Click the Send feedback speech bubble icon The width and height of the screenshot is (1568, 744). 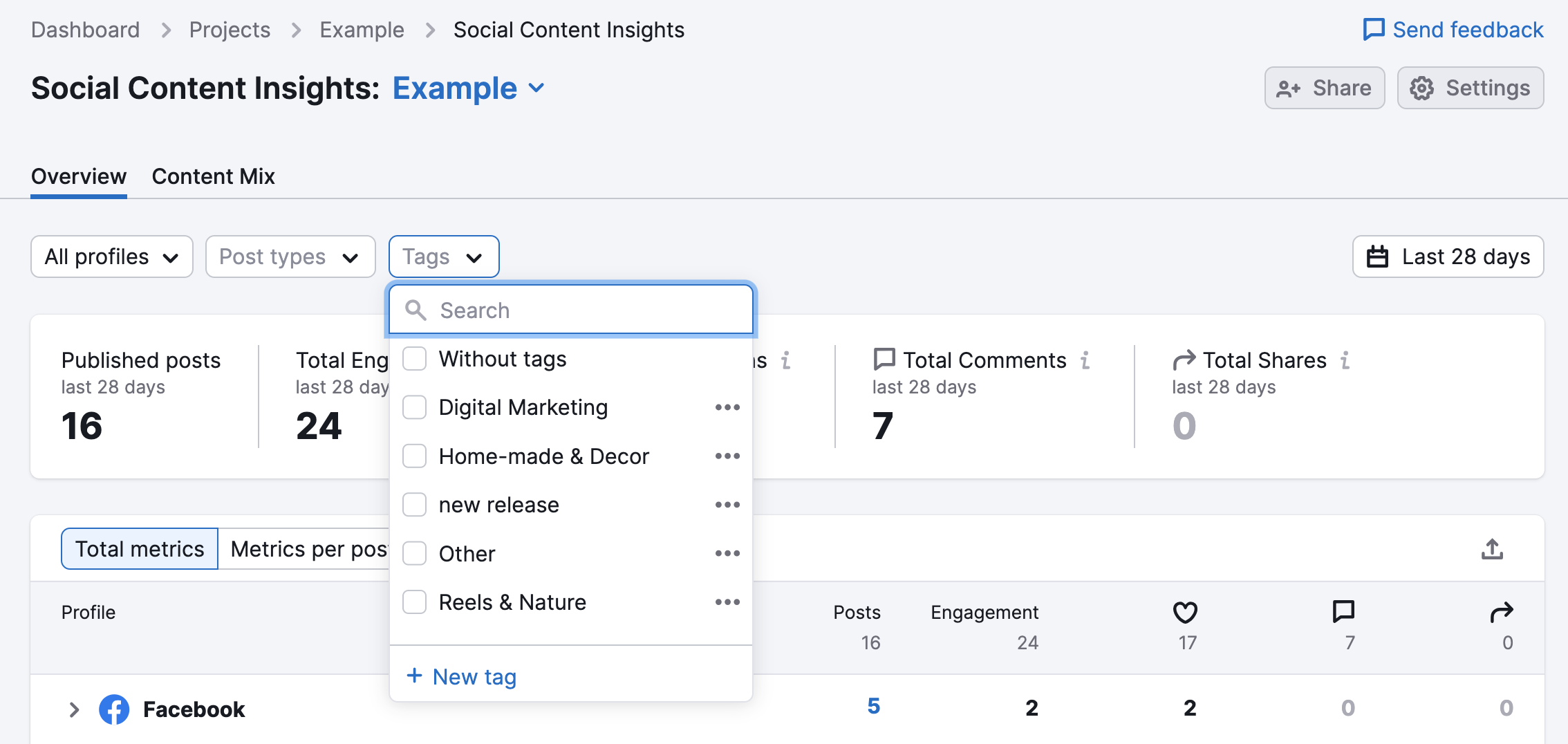coord(1373,29)
